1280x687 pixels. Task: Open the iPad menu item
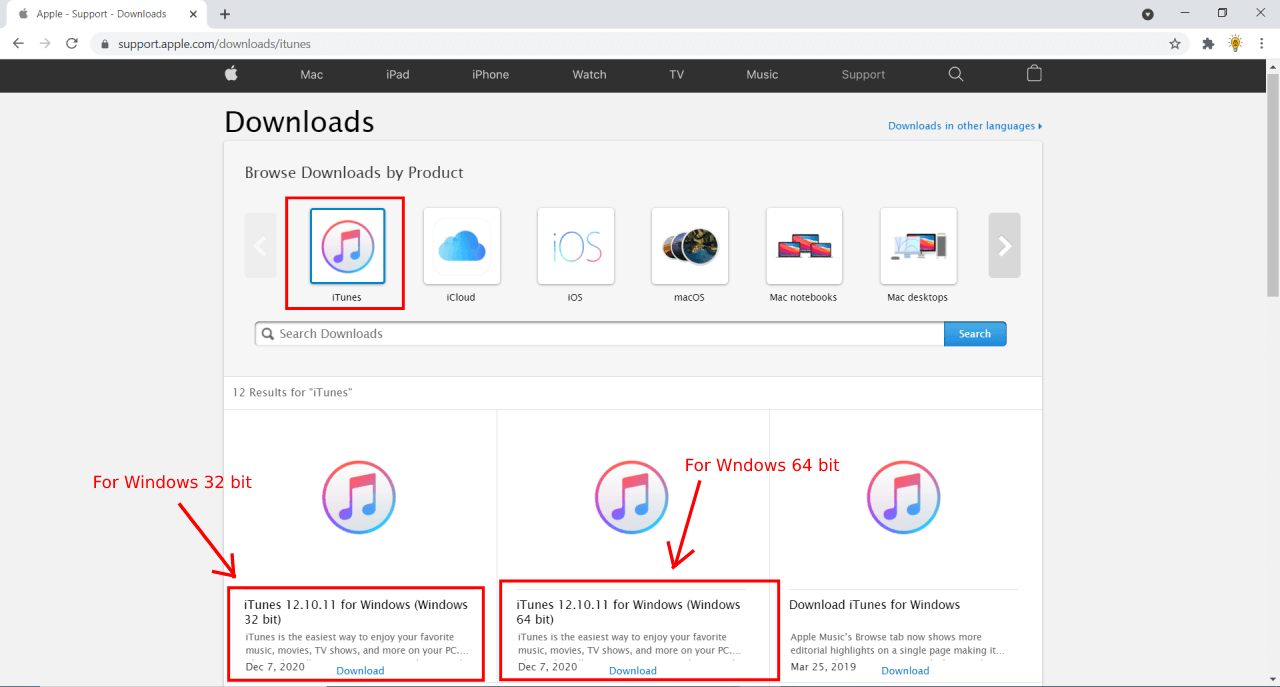click(x=398, y=75)
